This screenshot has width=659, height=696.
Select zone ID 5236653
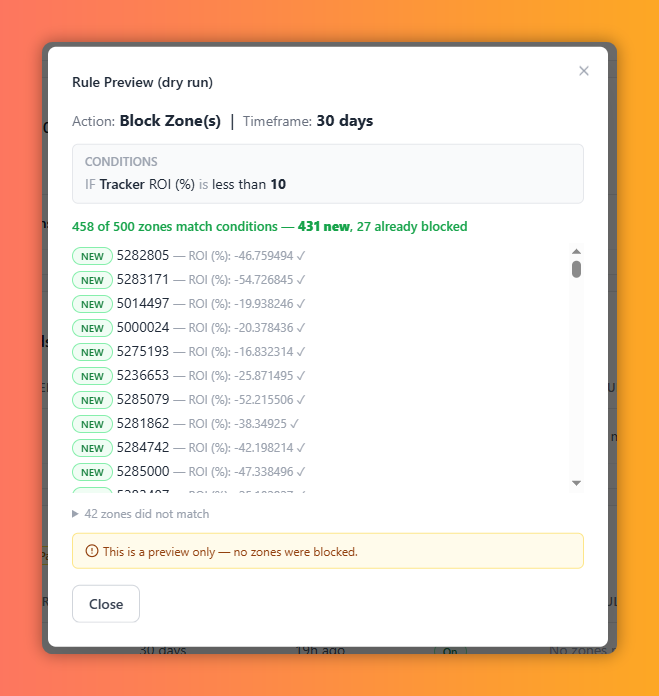coord(143,376)
